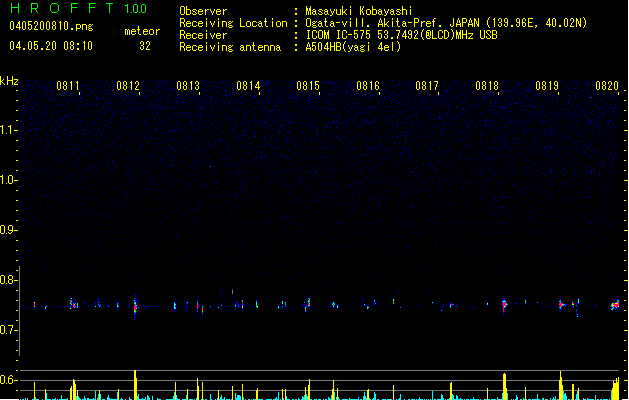Click the Observer label
Viewport: 629px width, 400px height.
click(x=203, y=11)
